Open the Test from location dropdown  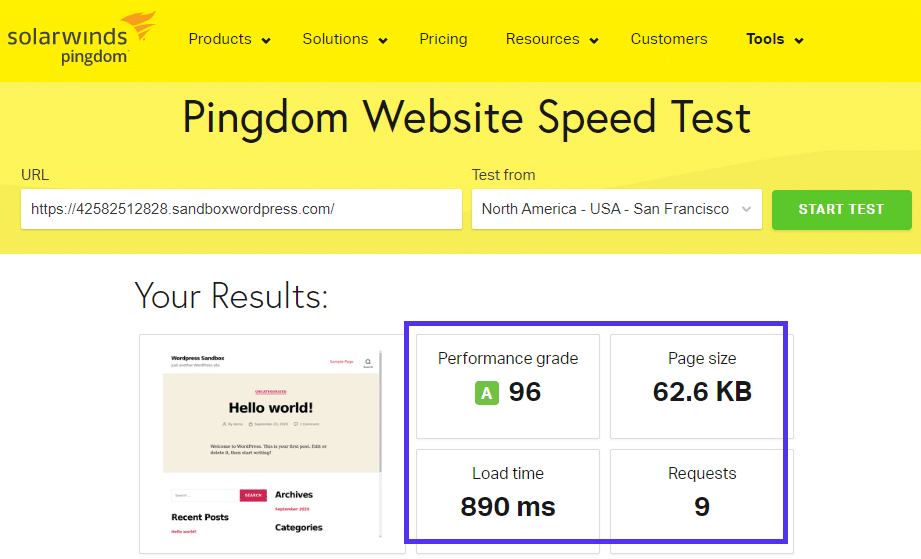coord(617,210)
